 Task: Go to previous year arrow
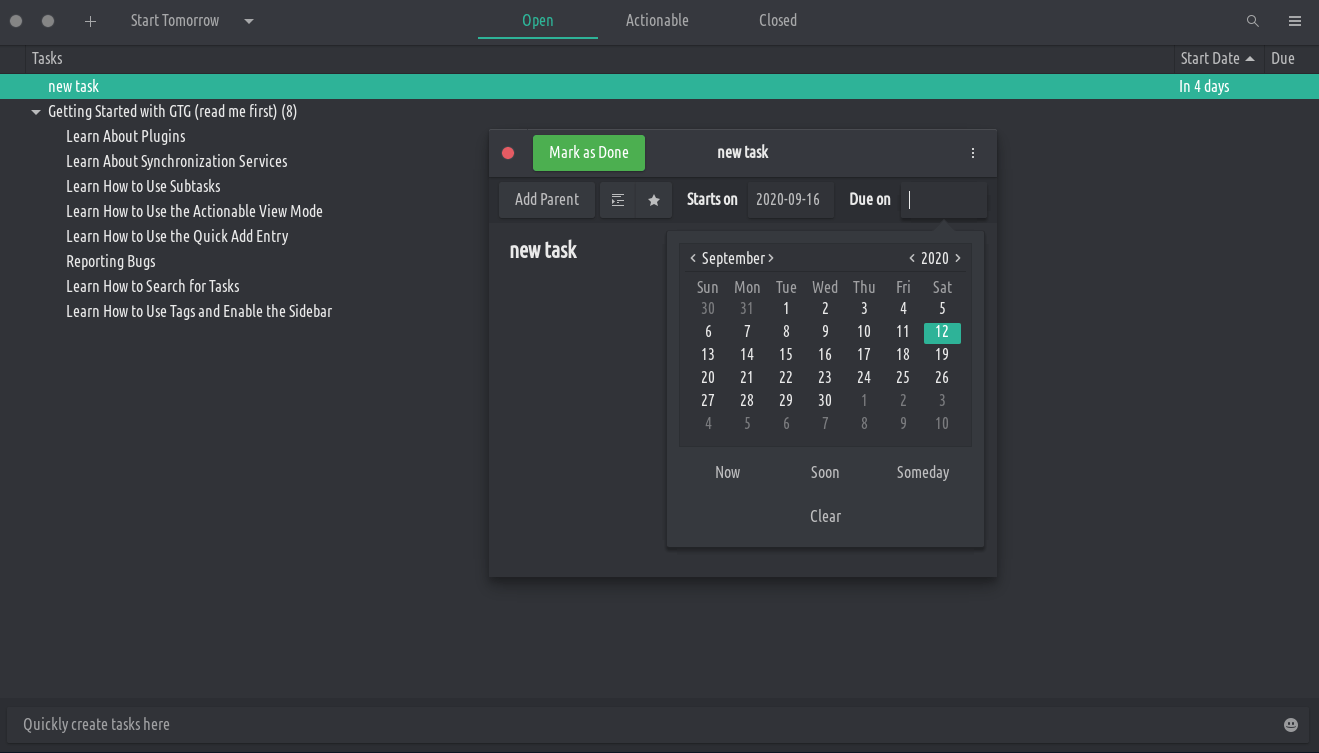click(x=912, y=258)
